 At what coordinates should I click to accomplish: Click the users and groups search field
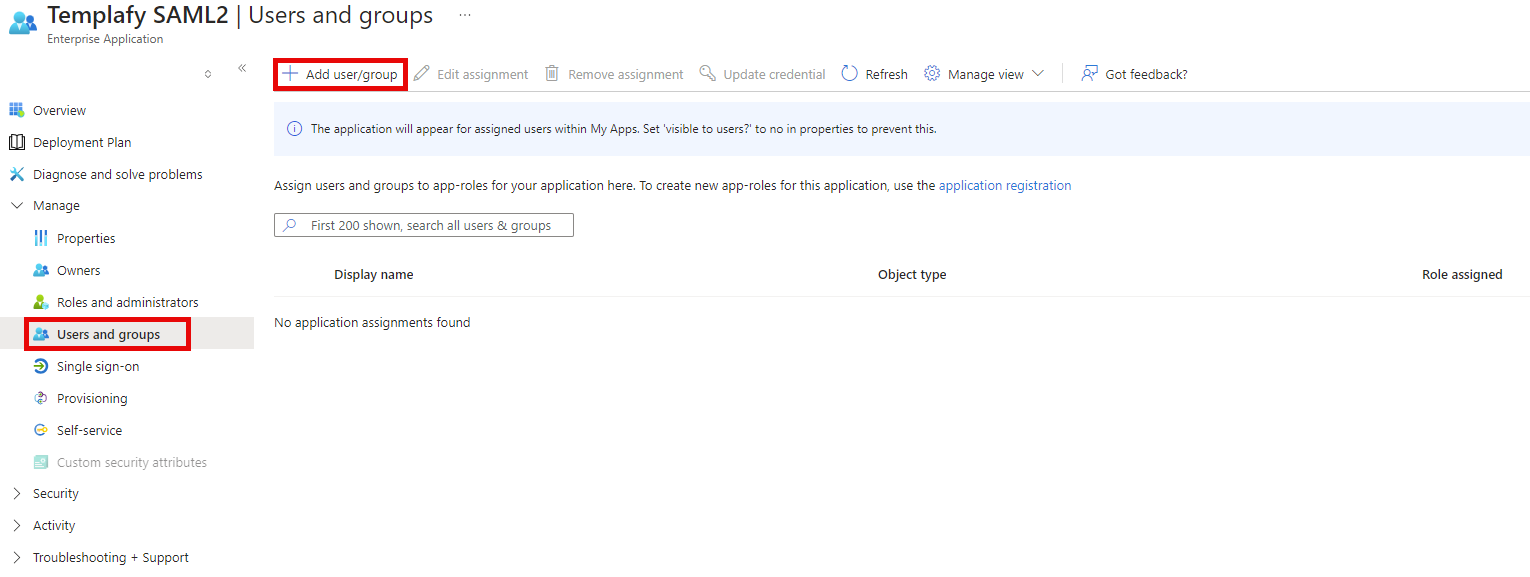pyautogui.click(x=423, y=224)
